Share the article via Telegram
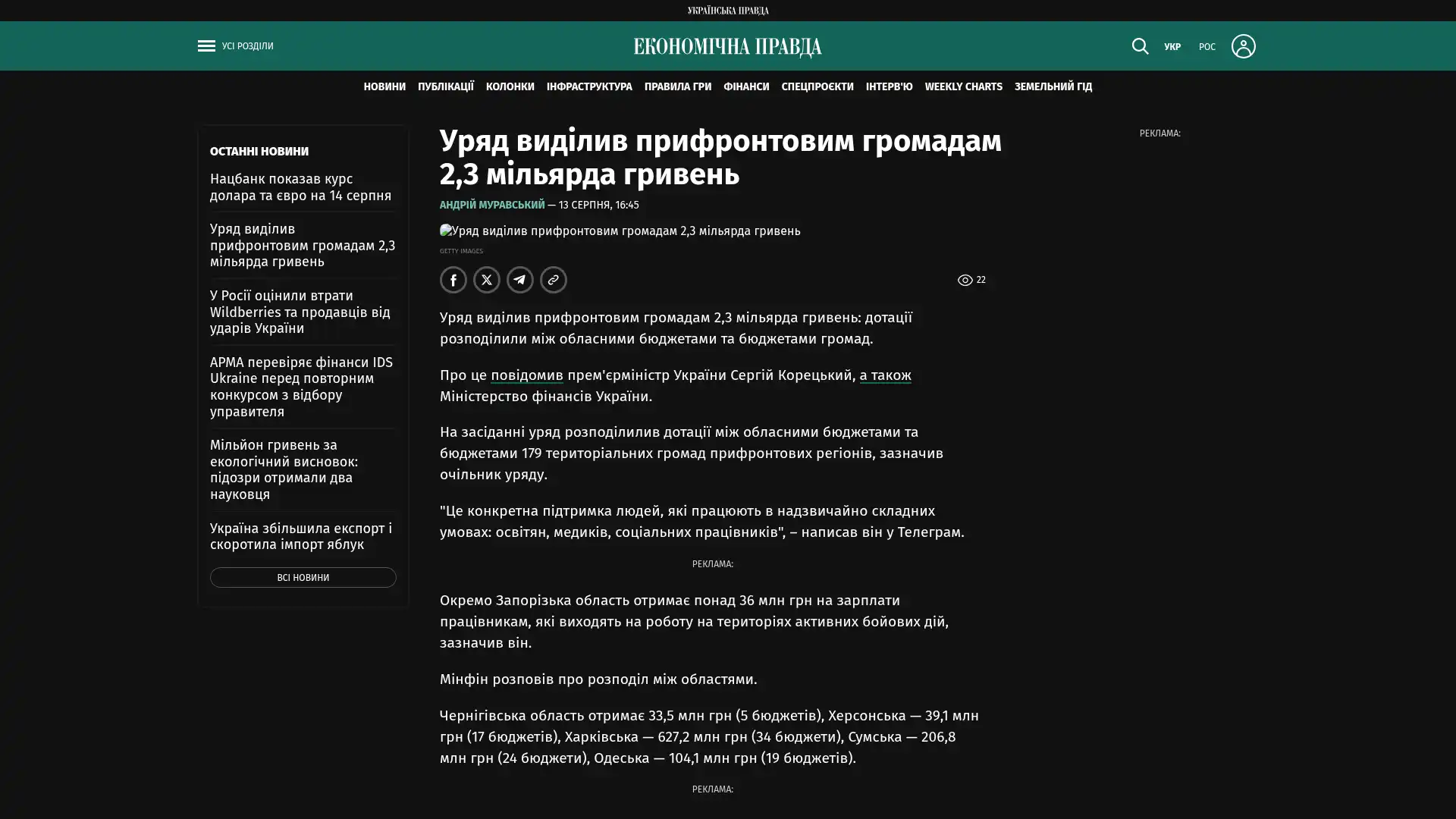This screenshot has width=1456, height=819. point(520,280)
